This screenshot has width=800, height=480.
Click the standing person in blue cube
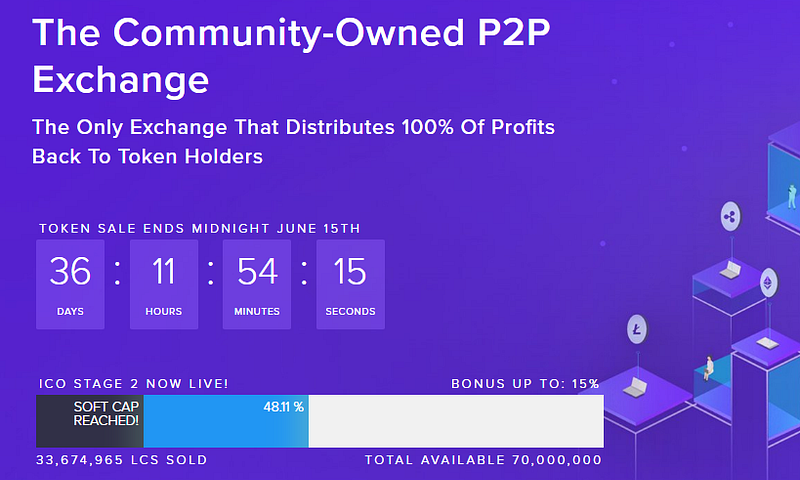pos(792,196)
